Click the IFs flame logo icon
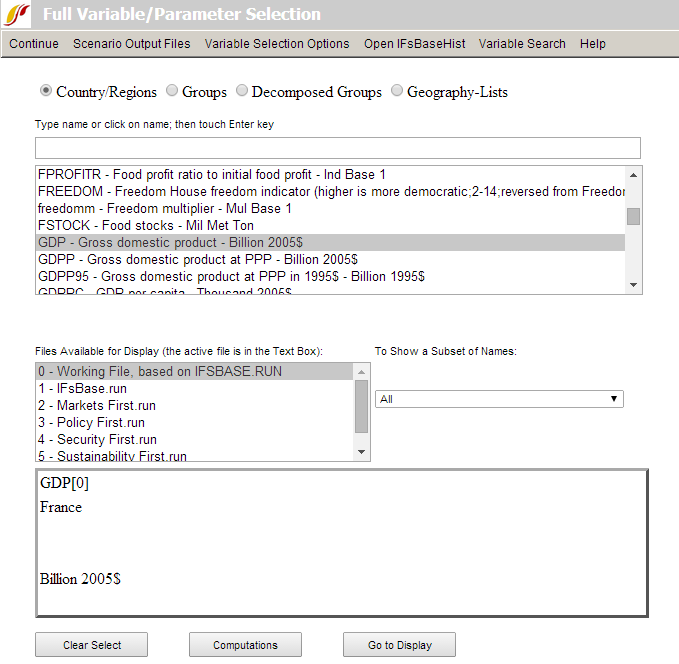The width and height of the screenshot is (679, 664). [18, 14]
